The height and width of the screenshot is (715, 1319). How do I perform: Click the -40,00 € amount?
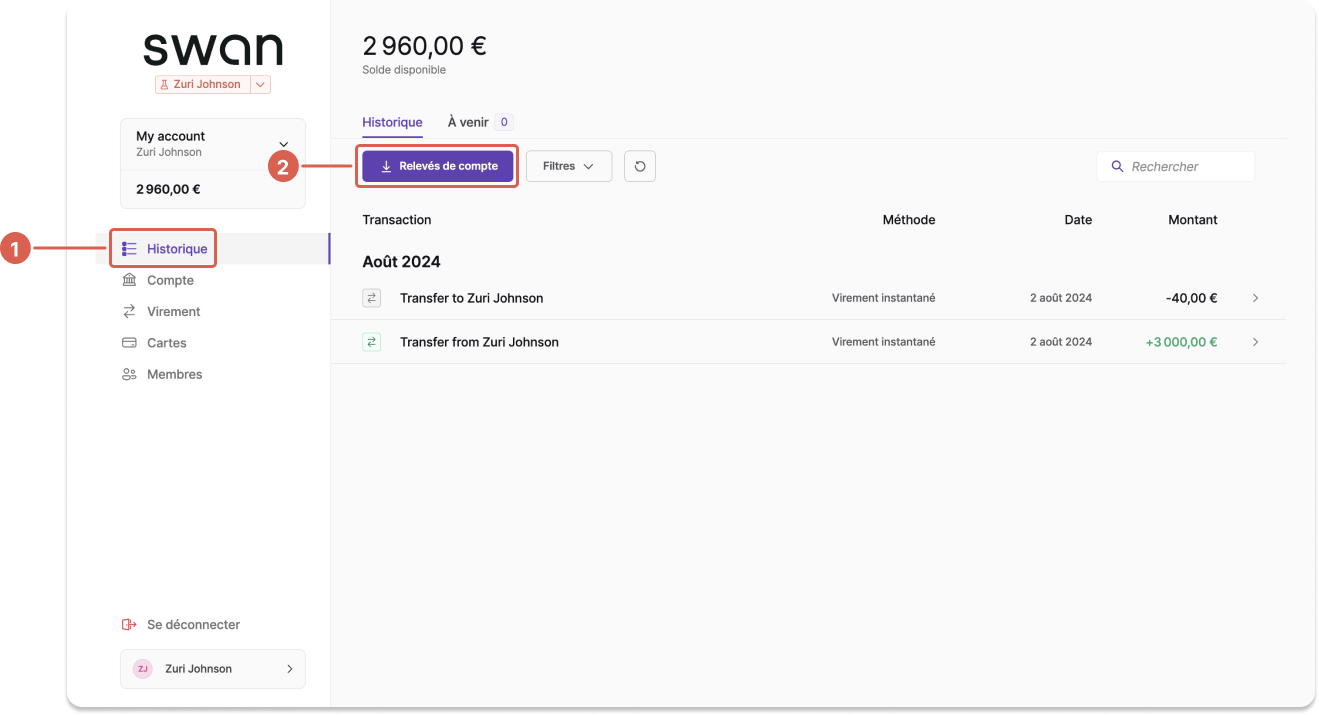1191,298
